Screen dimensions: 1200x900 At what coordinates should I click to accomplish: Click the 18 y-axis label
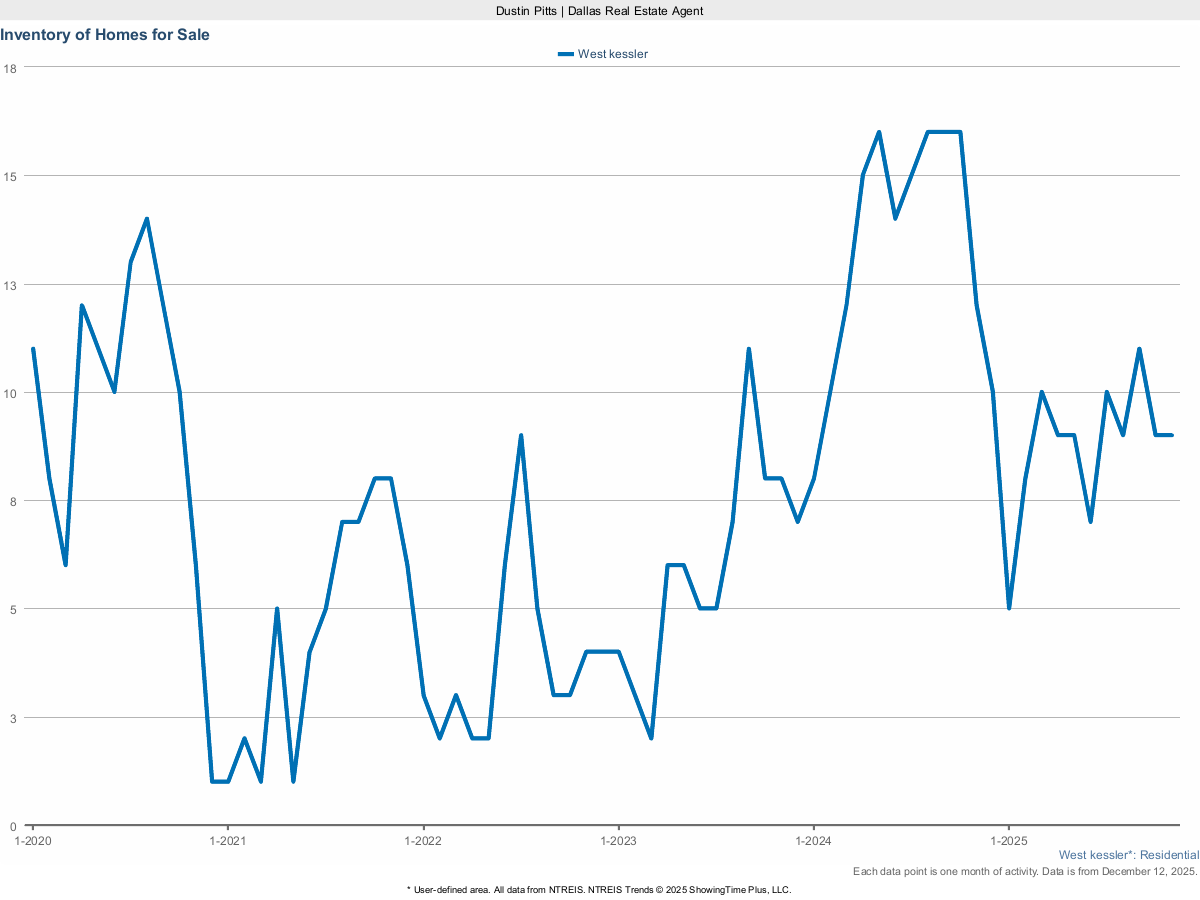click(x=10, y=68)
